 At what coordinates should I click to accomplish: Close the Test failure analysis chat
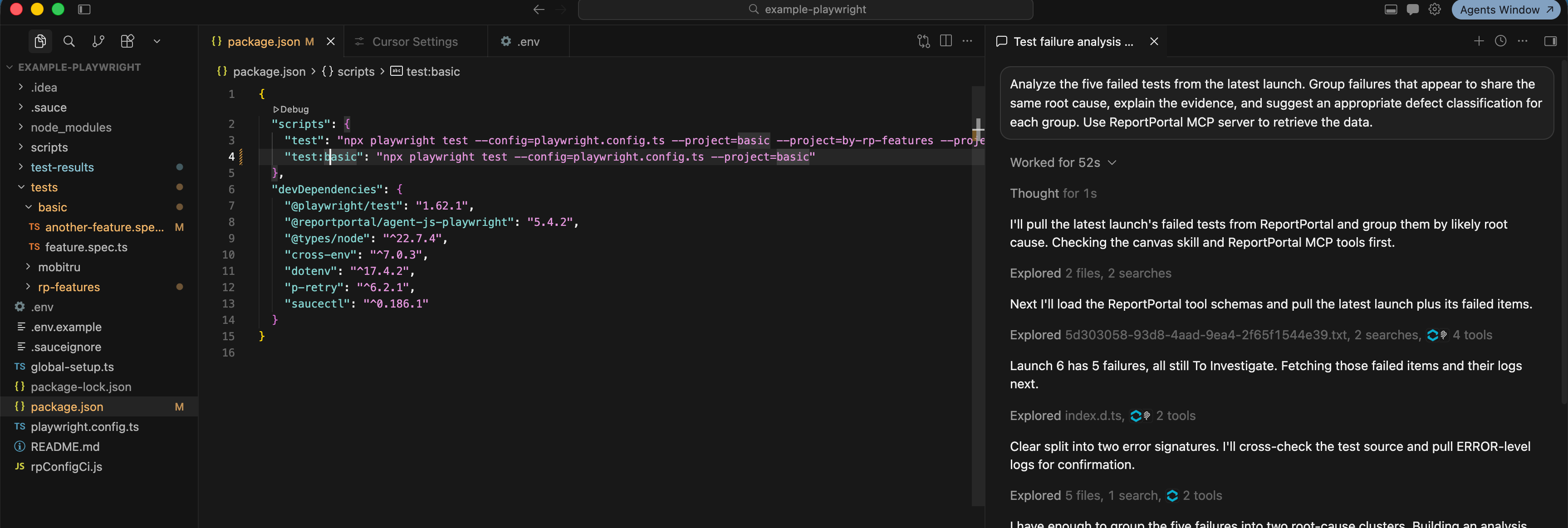(x=1154, y=41)
